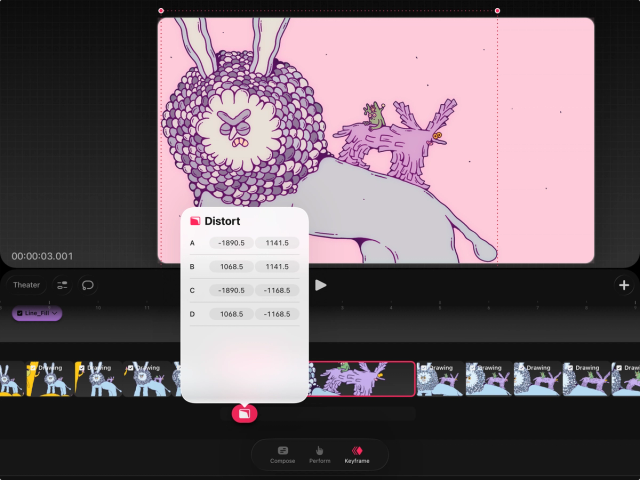Screen dimensions: 640x480
Task: Select Distort point A value -1890.5
Action: 230,243
